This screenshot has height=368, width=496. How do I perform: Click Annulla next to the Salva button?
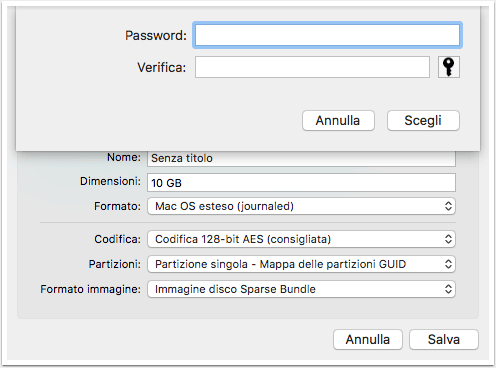pos(368,339)
